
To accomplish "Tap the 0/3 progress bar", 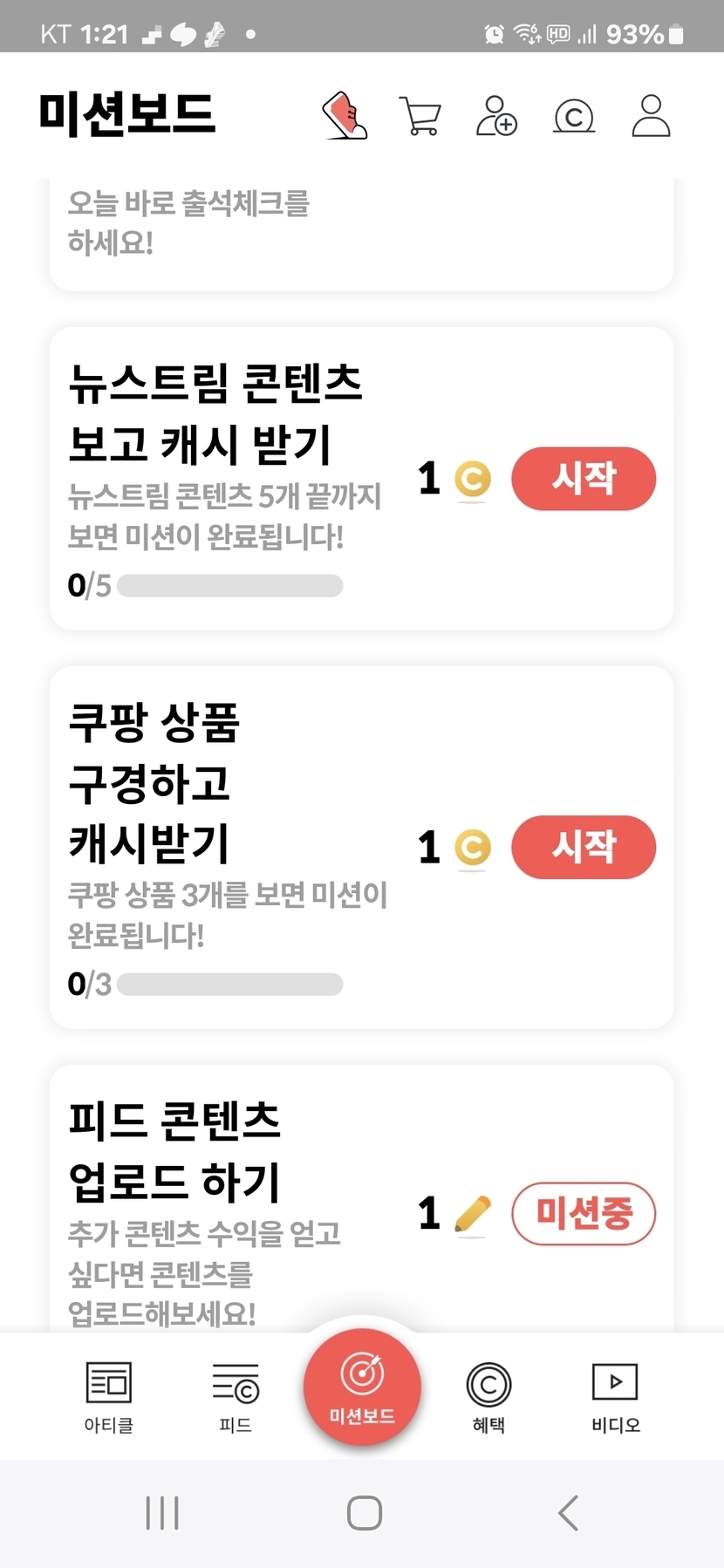I will click(229, 985).
